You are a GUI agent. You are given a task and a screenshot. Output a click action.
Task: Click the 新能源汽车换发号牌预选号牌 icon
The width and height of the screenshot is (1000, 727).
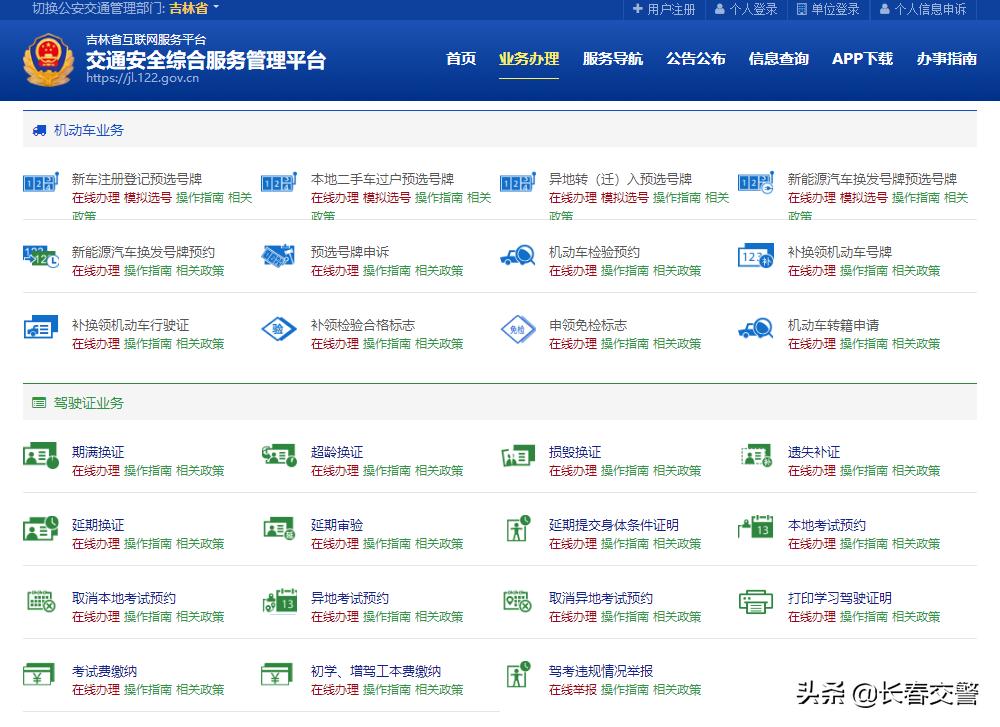(x=756, y=182)
